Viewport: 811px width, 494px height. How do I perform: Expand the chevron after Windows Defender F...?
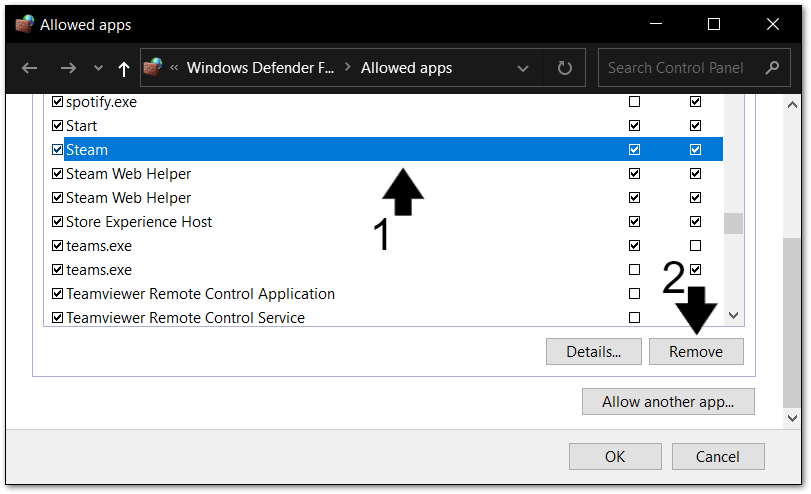point(348,67)
